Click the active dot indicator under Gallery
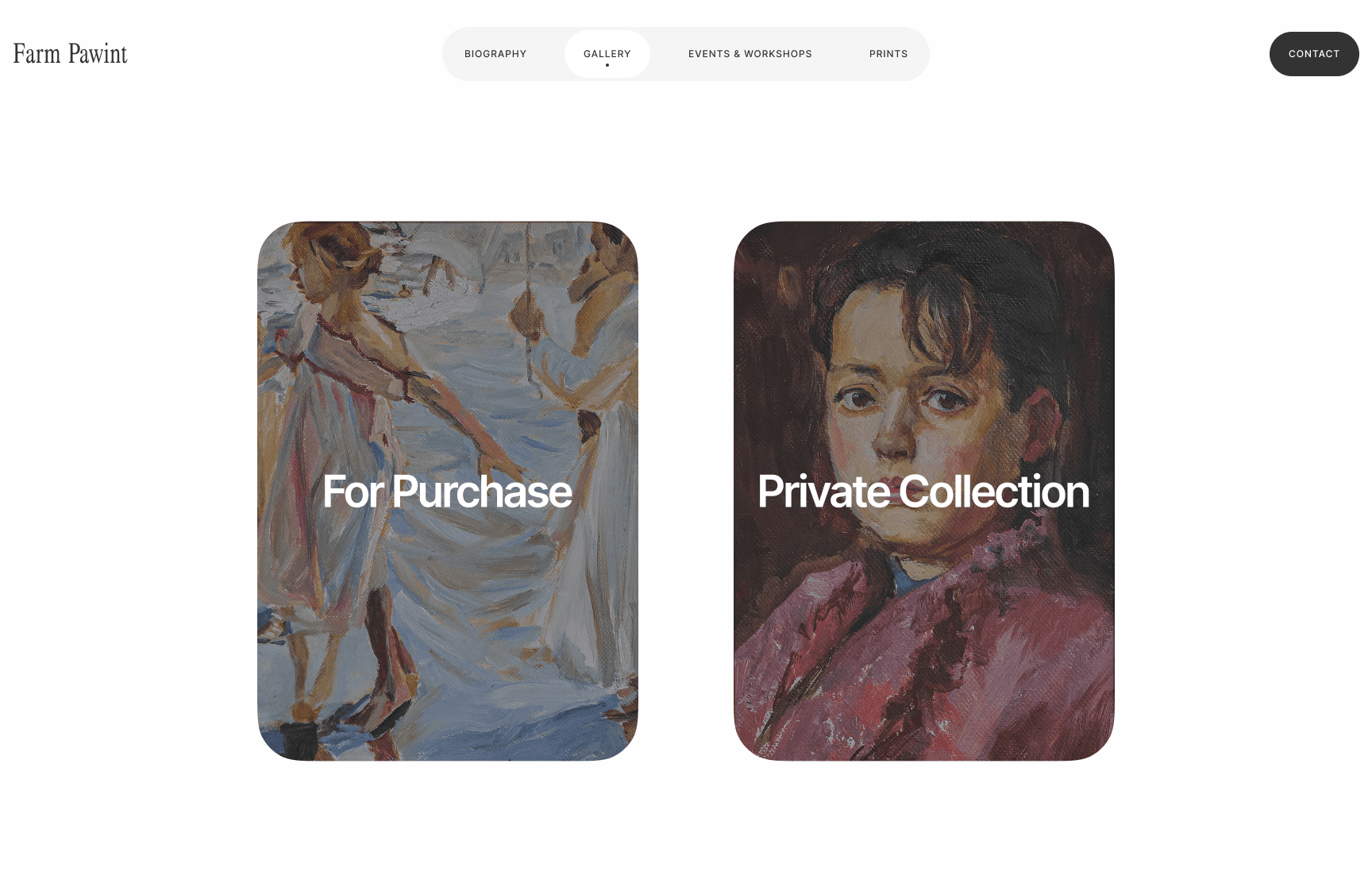This screenshot has width=1372, height=887. pyautogui.click(x=607, y=65)
